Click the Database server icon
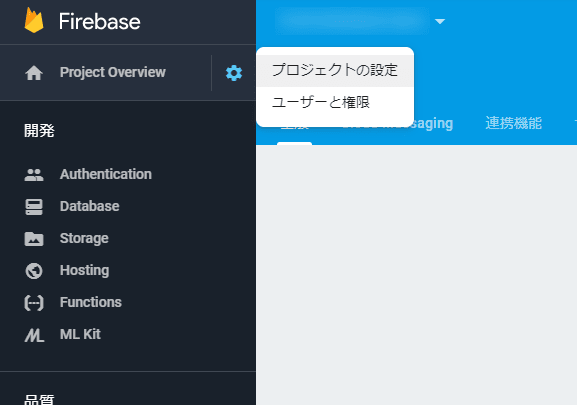 34,207
